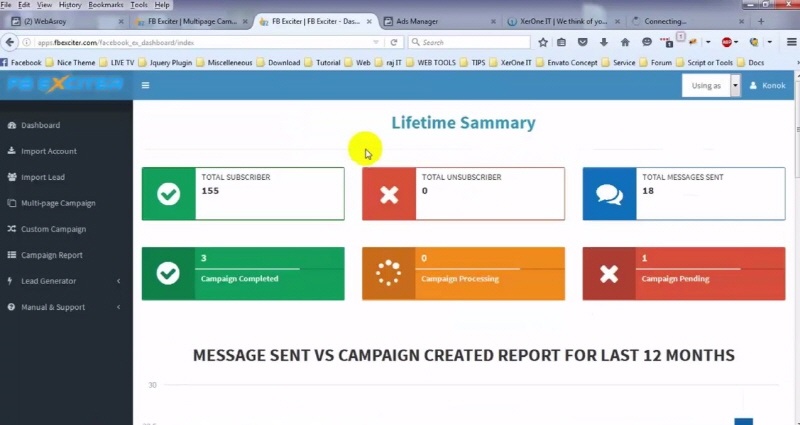Click the Lifetime Sammary heading
The height and width of the screenshot is (425, 800).
[x=463, y=122]
